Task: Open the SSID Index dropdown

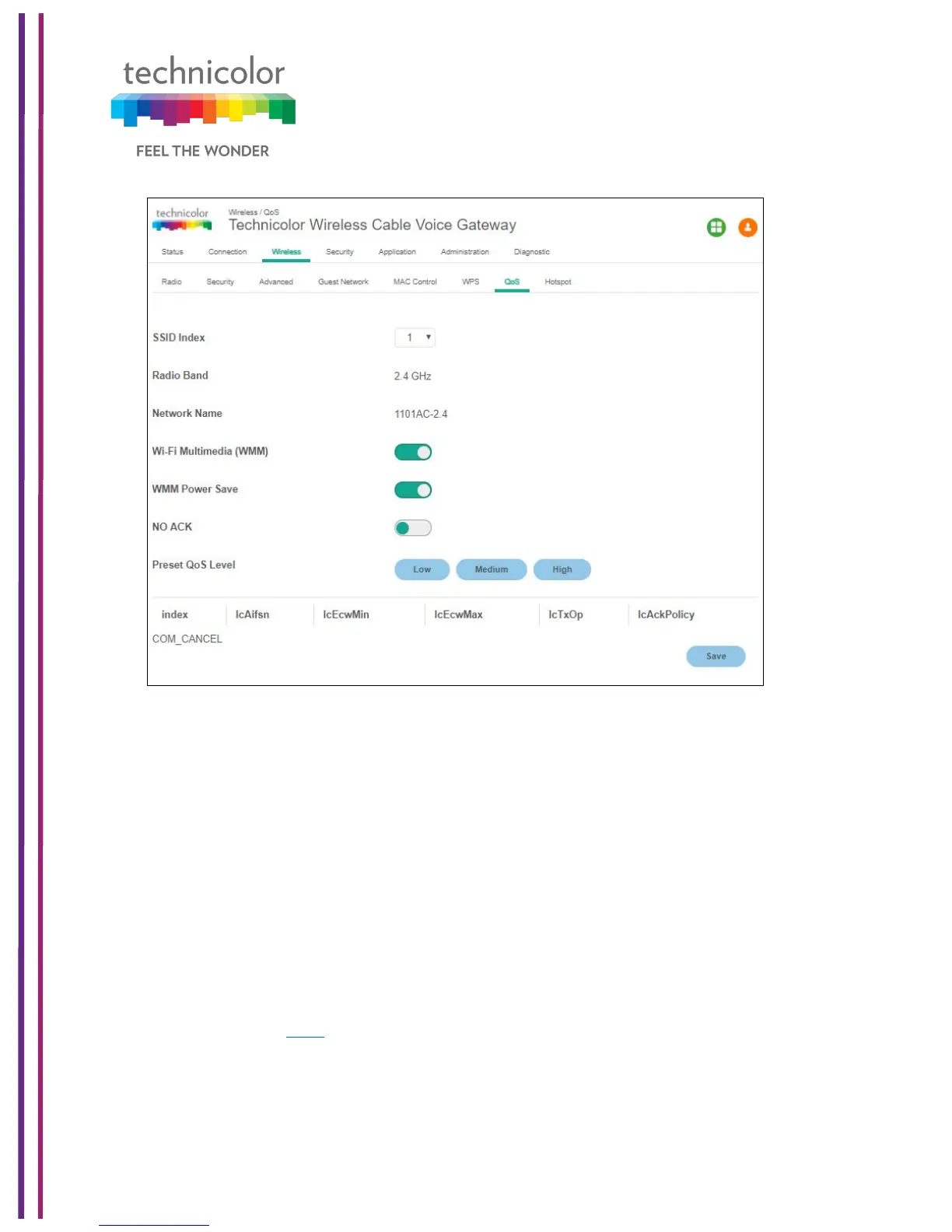Action: point(415,338)
